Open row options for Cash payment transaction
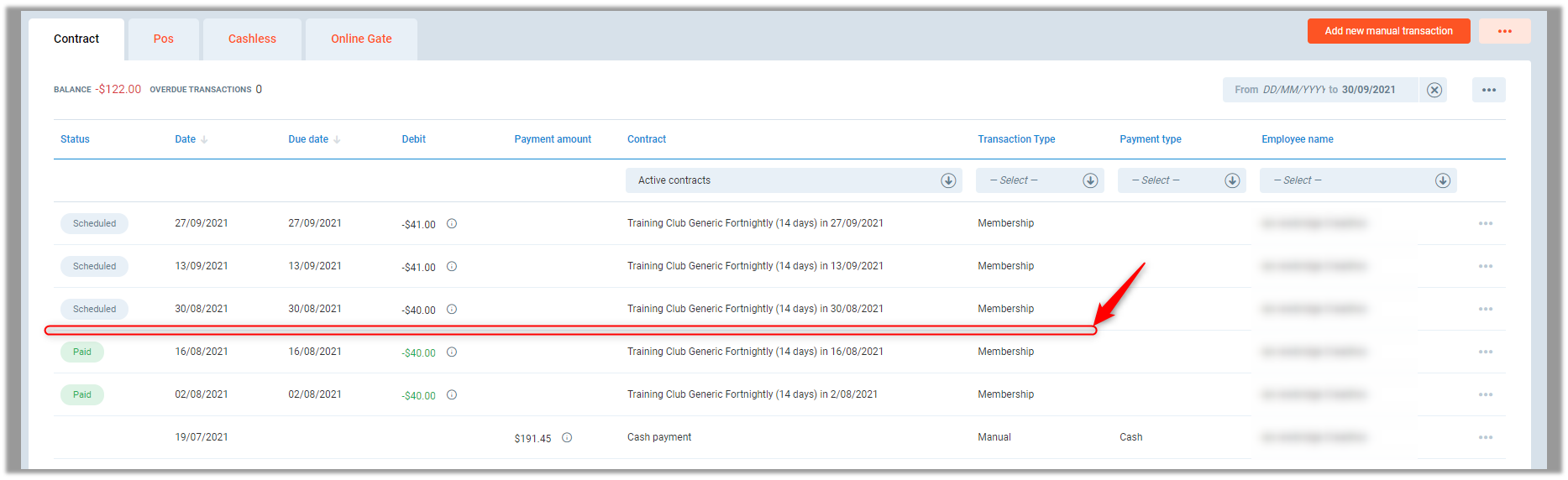The image size is (1568, 480). coord(1485,438)
